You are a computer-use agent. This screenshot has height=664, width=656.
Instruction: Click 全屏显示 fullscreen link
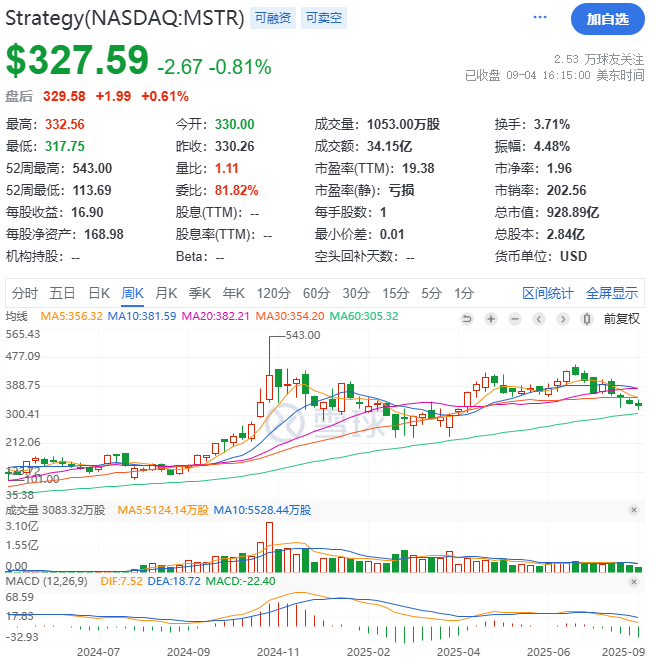[612, 293]
